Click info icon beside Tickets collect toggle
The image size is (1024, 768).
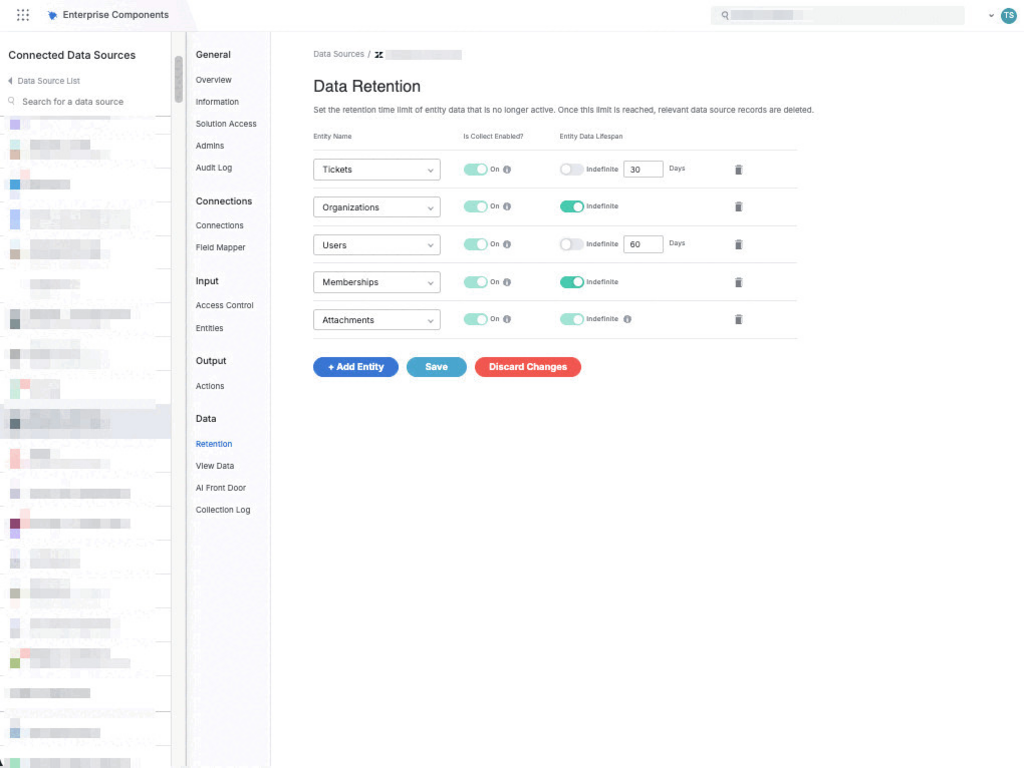click(507, 170)
